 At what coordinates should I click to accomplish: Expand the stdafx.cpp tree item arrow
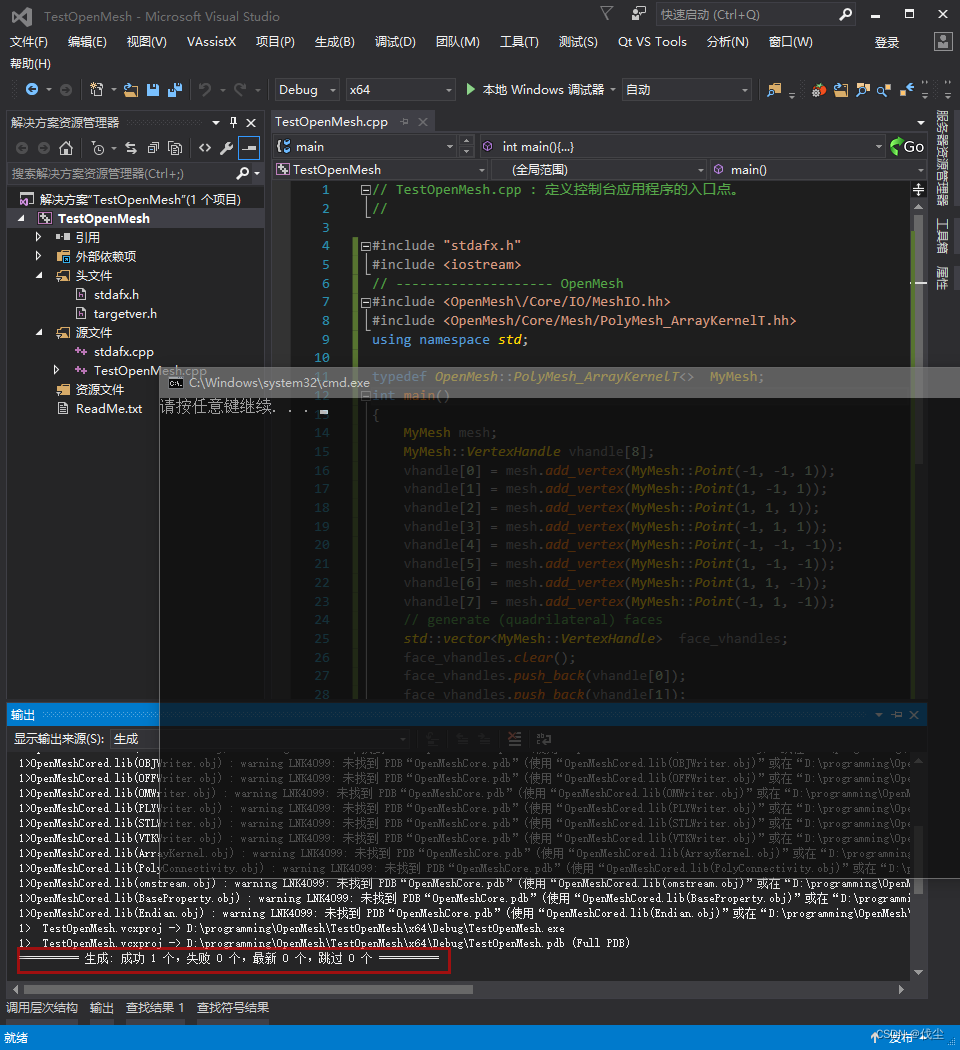58,351
